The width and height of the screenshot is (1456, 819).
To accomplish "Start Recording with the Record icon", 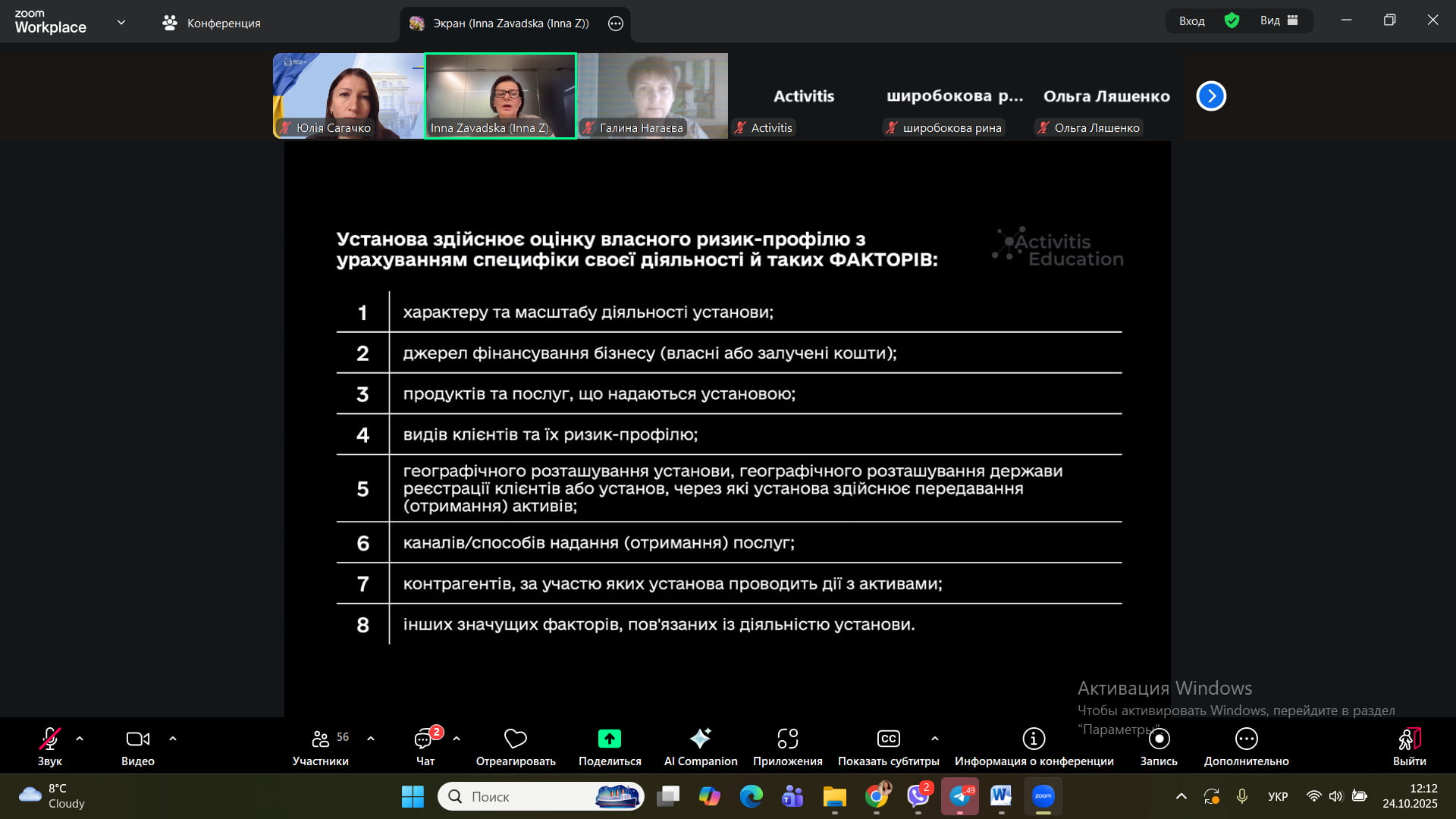I will (x=1159, y=739).
